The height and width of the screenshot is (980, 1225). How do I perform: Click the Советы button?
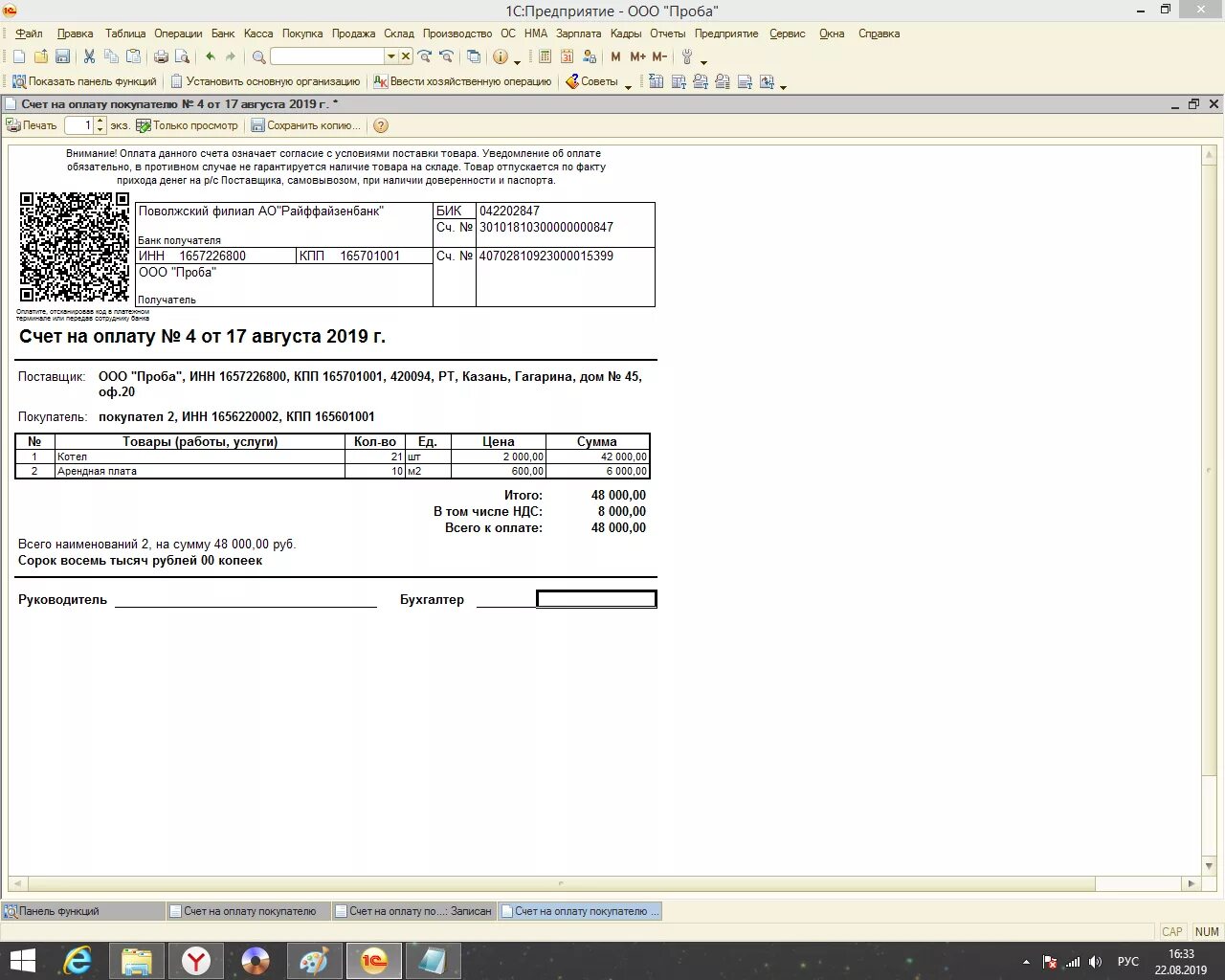pos(592,81)
